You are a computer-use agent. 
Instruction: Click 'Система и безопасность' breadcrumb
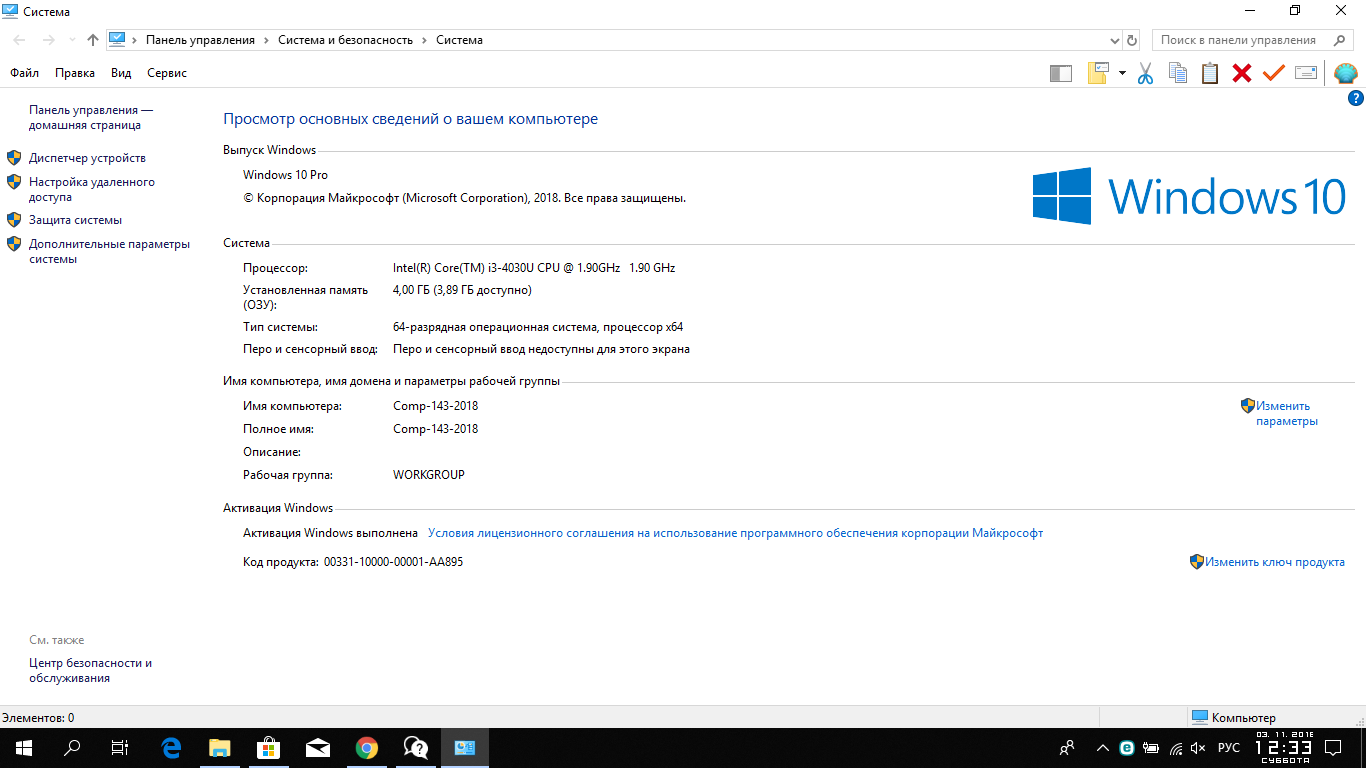[x=345, y=40]
